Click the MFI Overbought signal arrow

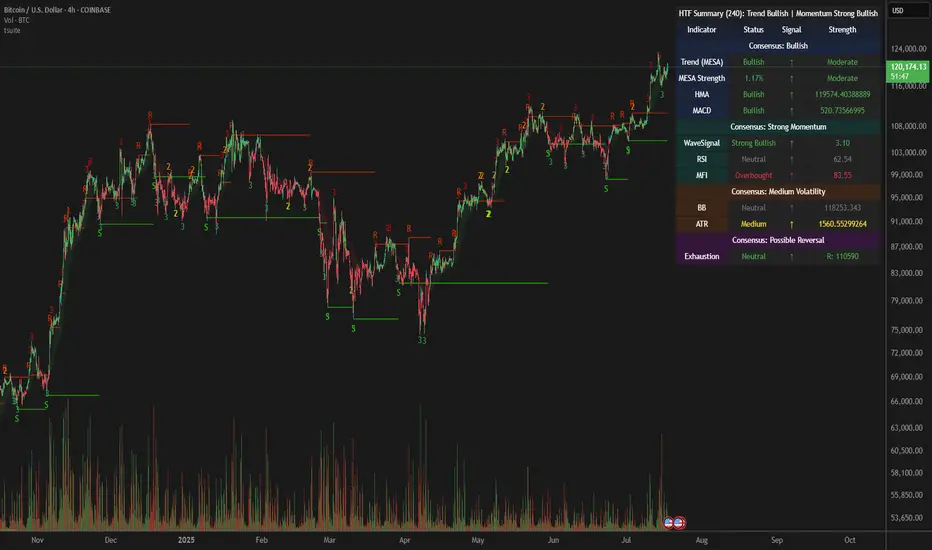coord(791,175)
